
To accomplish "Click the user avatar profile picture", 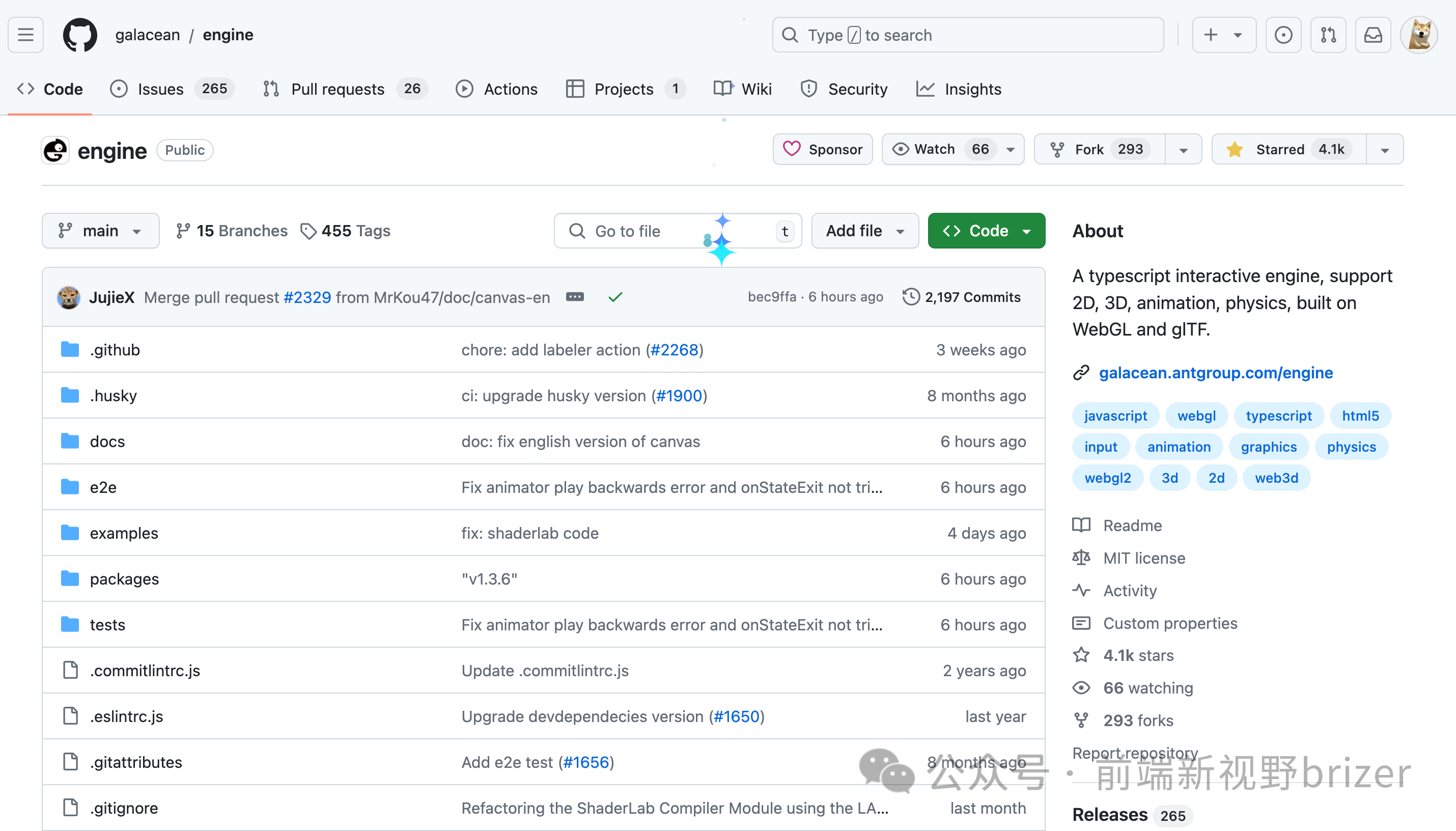I will (1419, 35).
